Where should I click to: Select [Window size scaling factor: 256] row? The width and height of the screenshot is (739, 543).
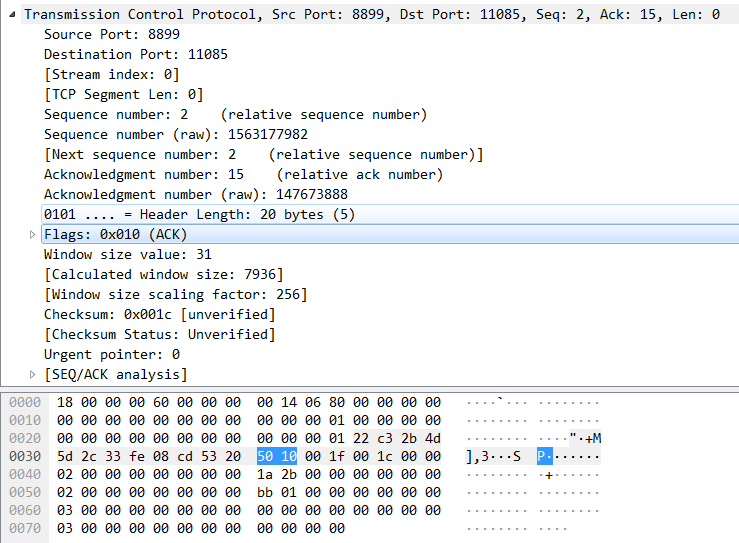coord(175,295)
